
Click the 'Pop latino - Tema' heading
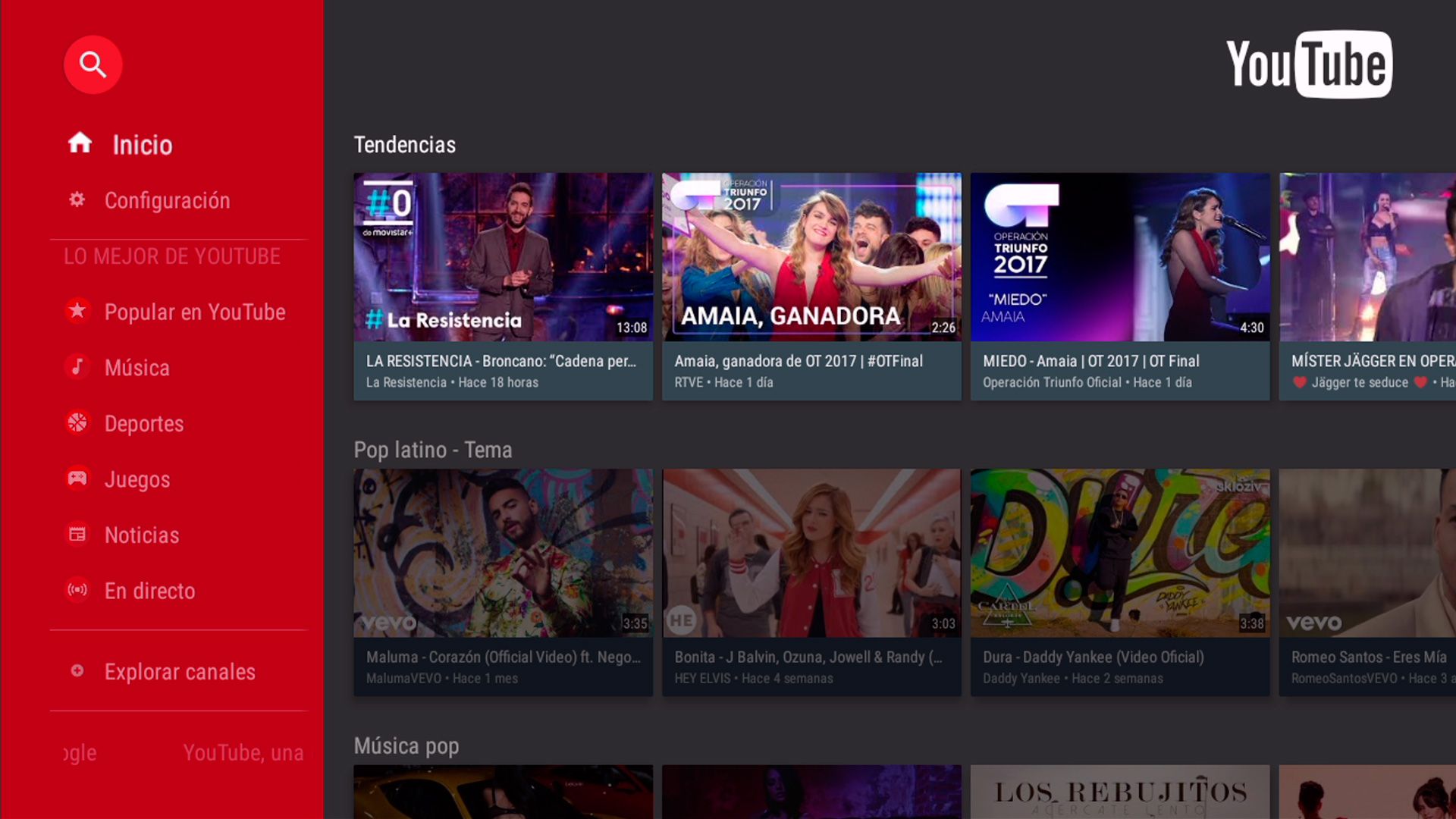[x=433, y=450]
